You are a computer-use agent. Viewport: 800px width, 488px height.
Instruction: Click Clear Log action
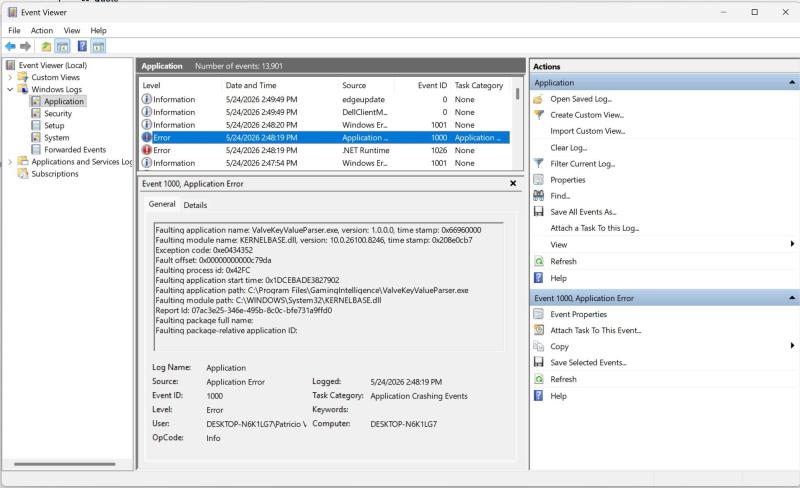pos(568,148)
